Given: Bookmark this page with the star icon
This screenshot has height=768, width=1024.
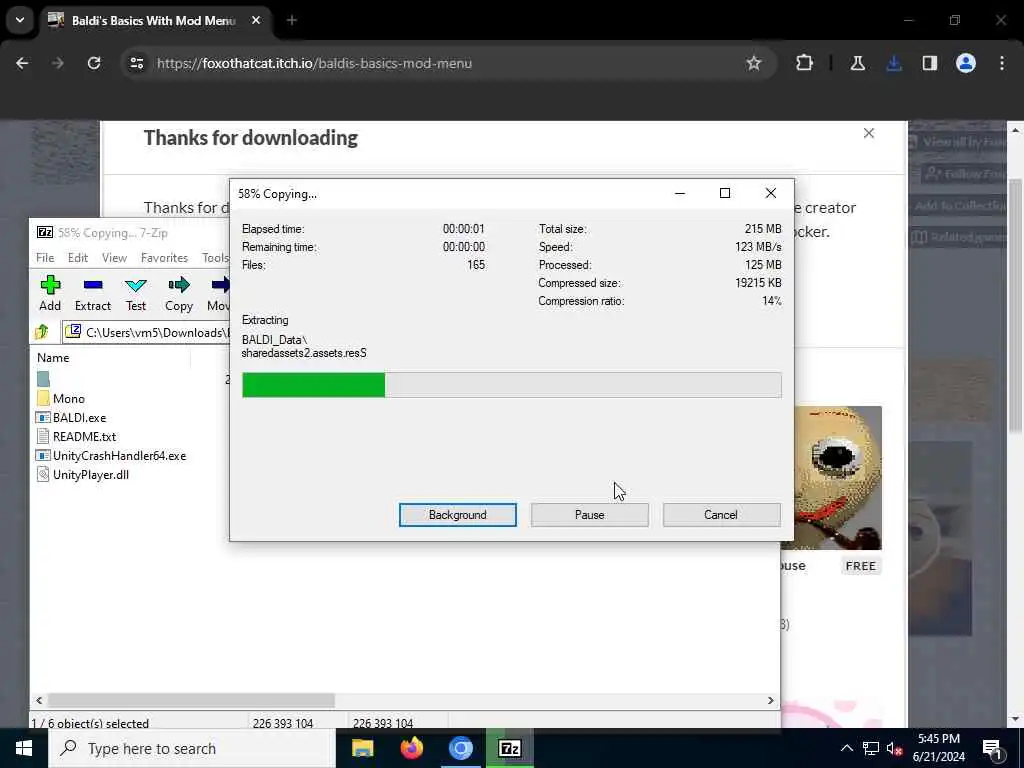Looking at the screenshot, I should 754,63.
